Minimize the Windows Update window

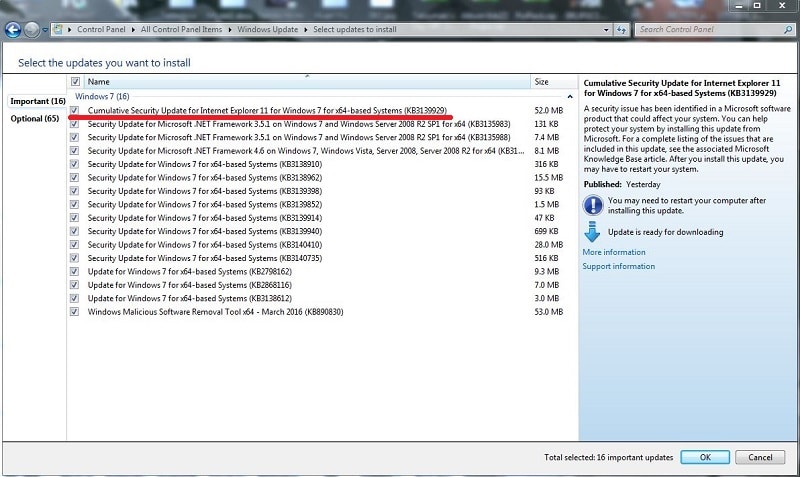coord(739,5)
